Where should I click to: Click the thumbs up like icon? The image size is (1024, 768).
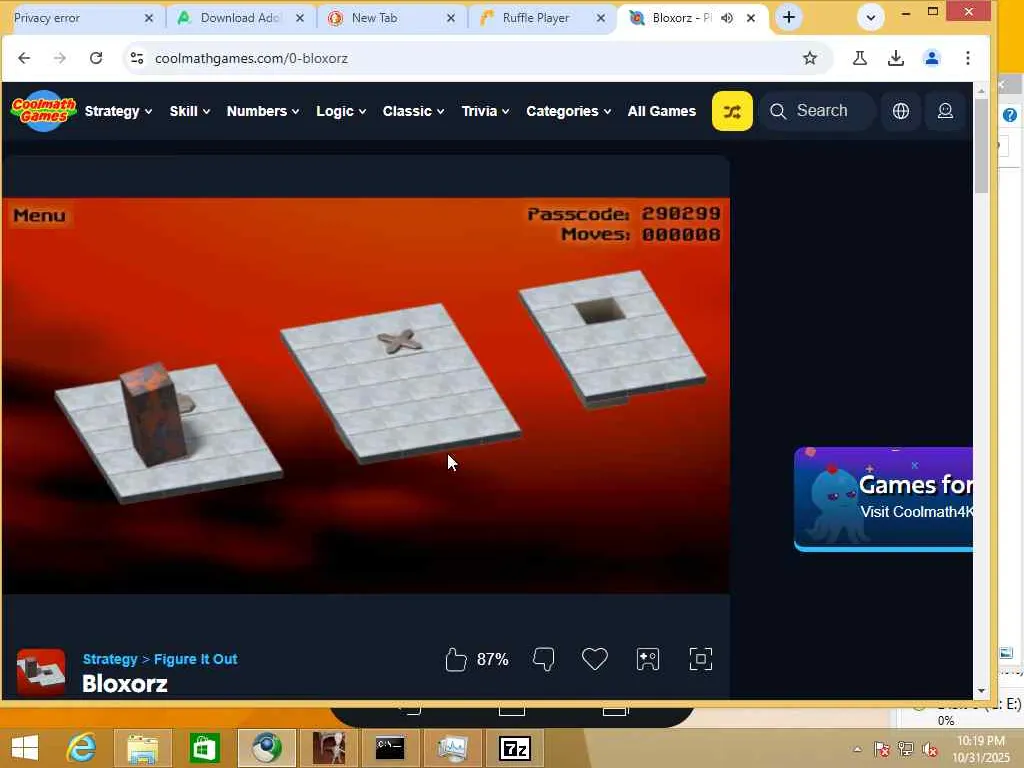(x=456, y=659)
